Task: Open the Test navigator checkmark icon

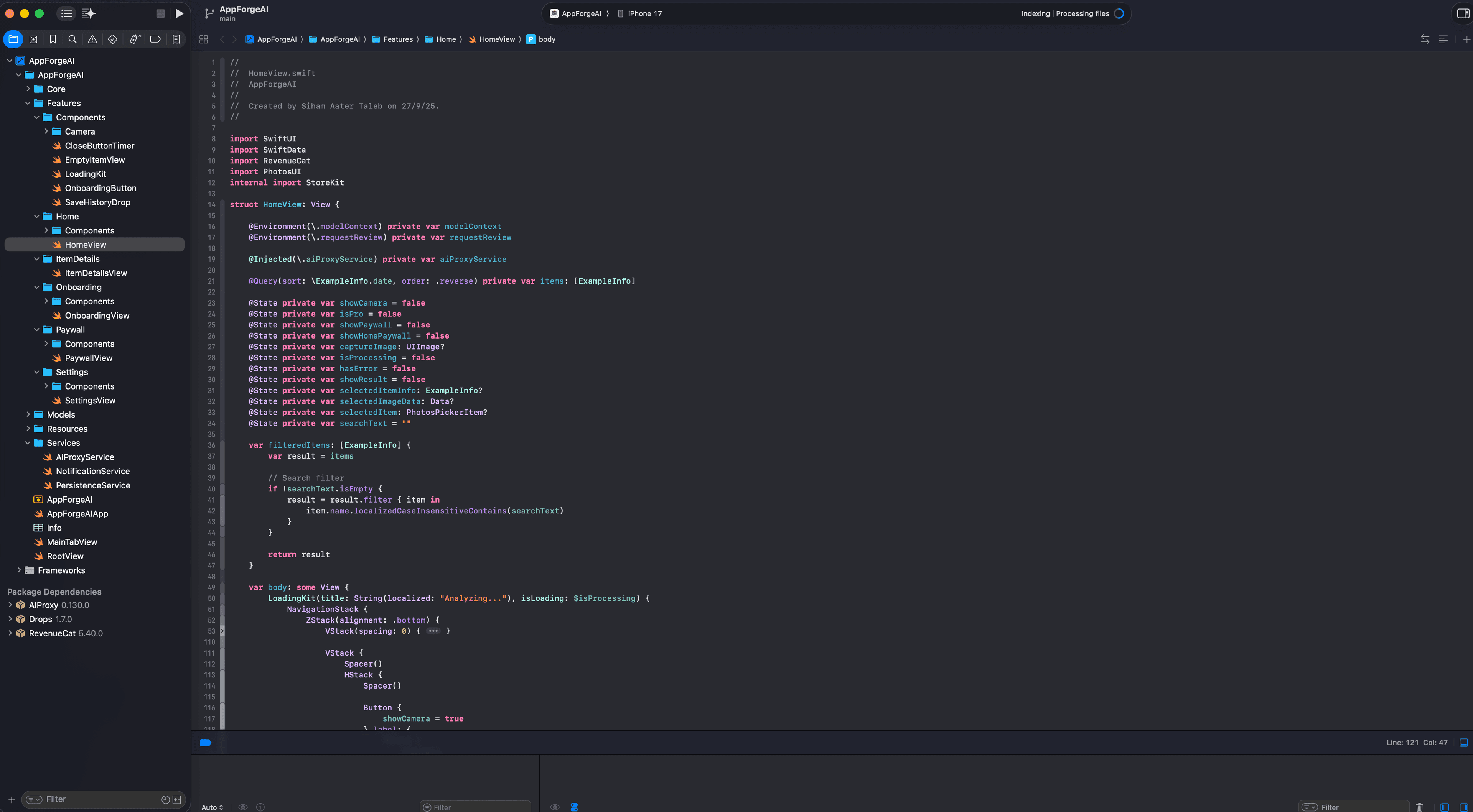Action: coord(112,39)
